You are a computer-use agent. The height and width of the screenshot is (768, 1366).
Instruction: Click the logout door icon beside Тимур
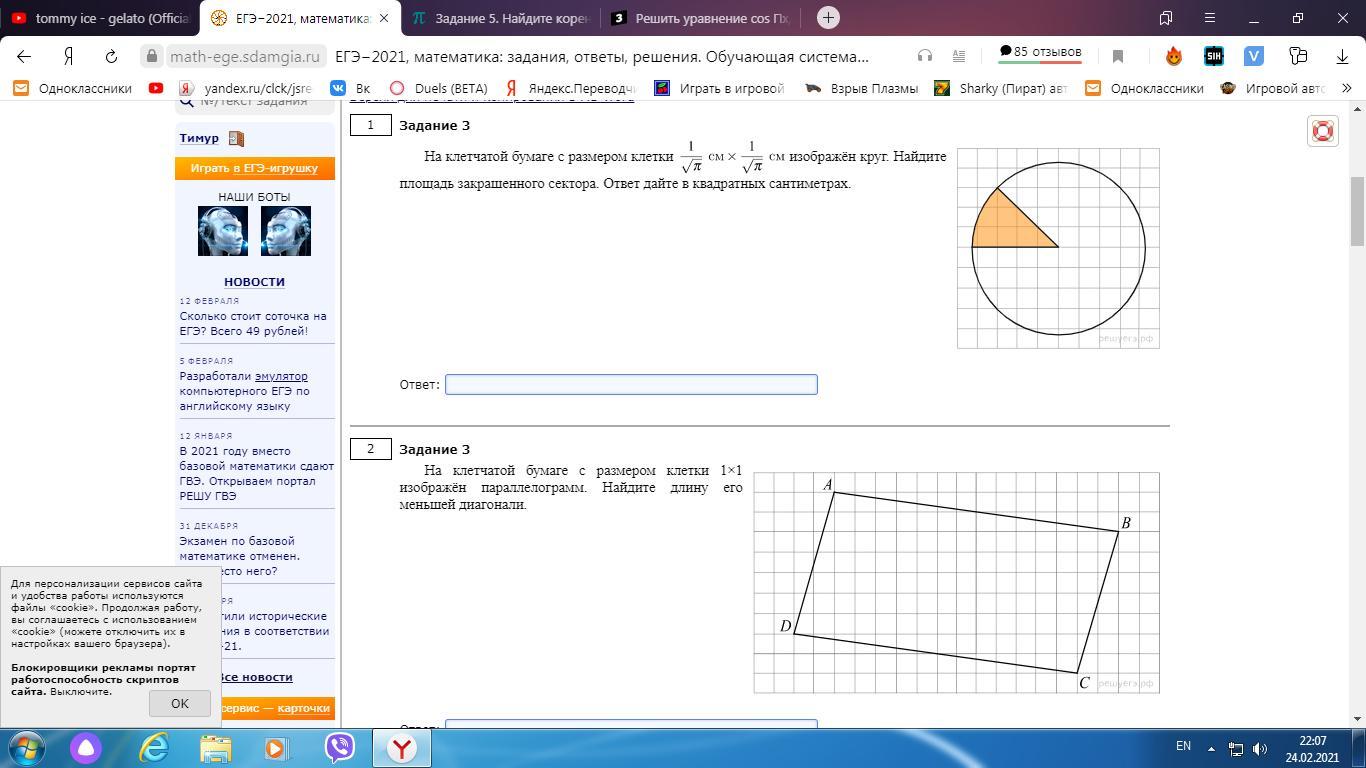pos(236,139)
